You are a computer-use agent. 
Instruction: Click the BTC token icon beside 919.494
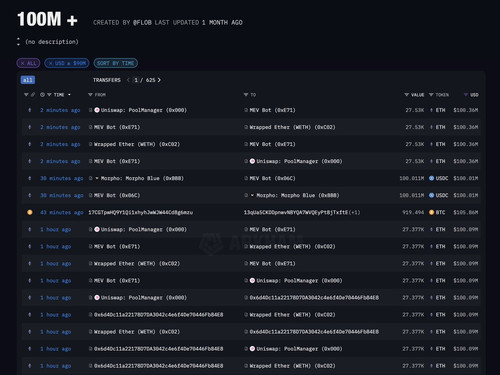click(431, 212)
